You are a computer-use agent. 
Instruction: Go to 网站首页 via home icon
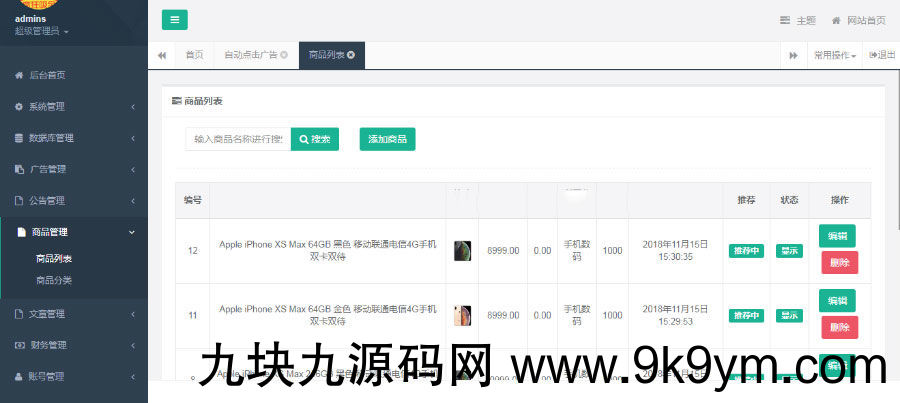[x=858, y=20]
